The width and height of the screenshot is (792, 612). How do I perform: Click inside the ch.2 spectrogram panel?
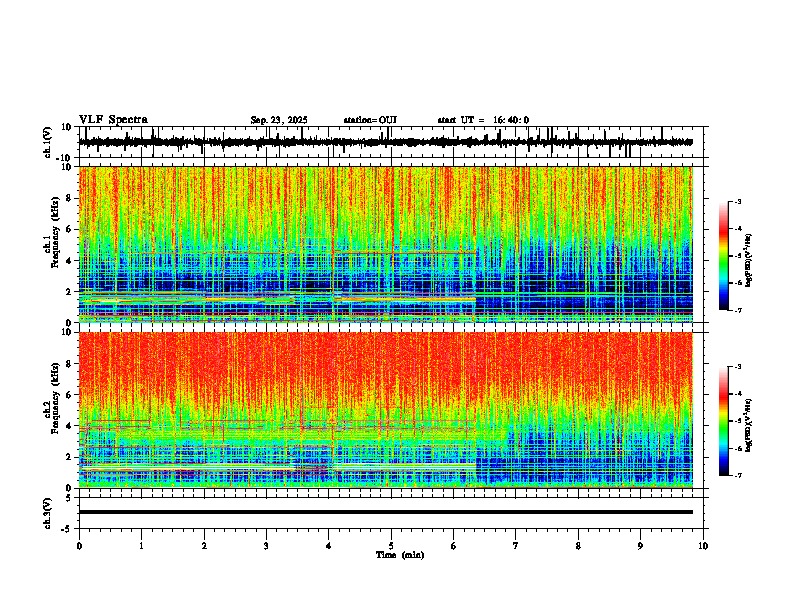click(386, 410)
